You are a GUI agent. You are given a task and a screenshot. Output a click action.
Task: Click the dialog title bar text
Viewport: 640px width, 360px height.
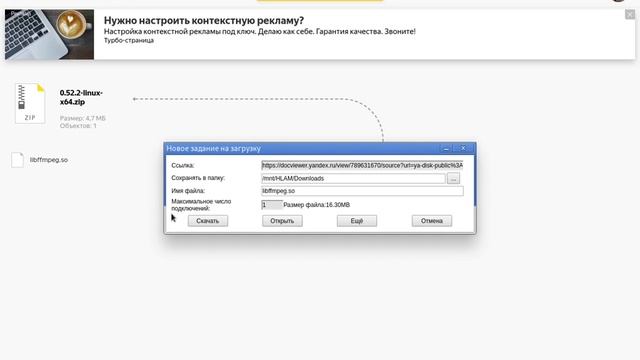[x=213, y=149]
